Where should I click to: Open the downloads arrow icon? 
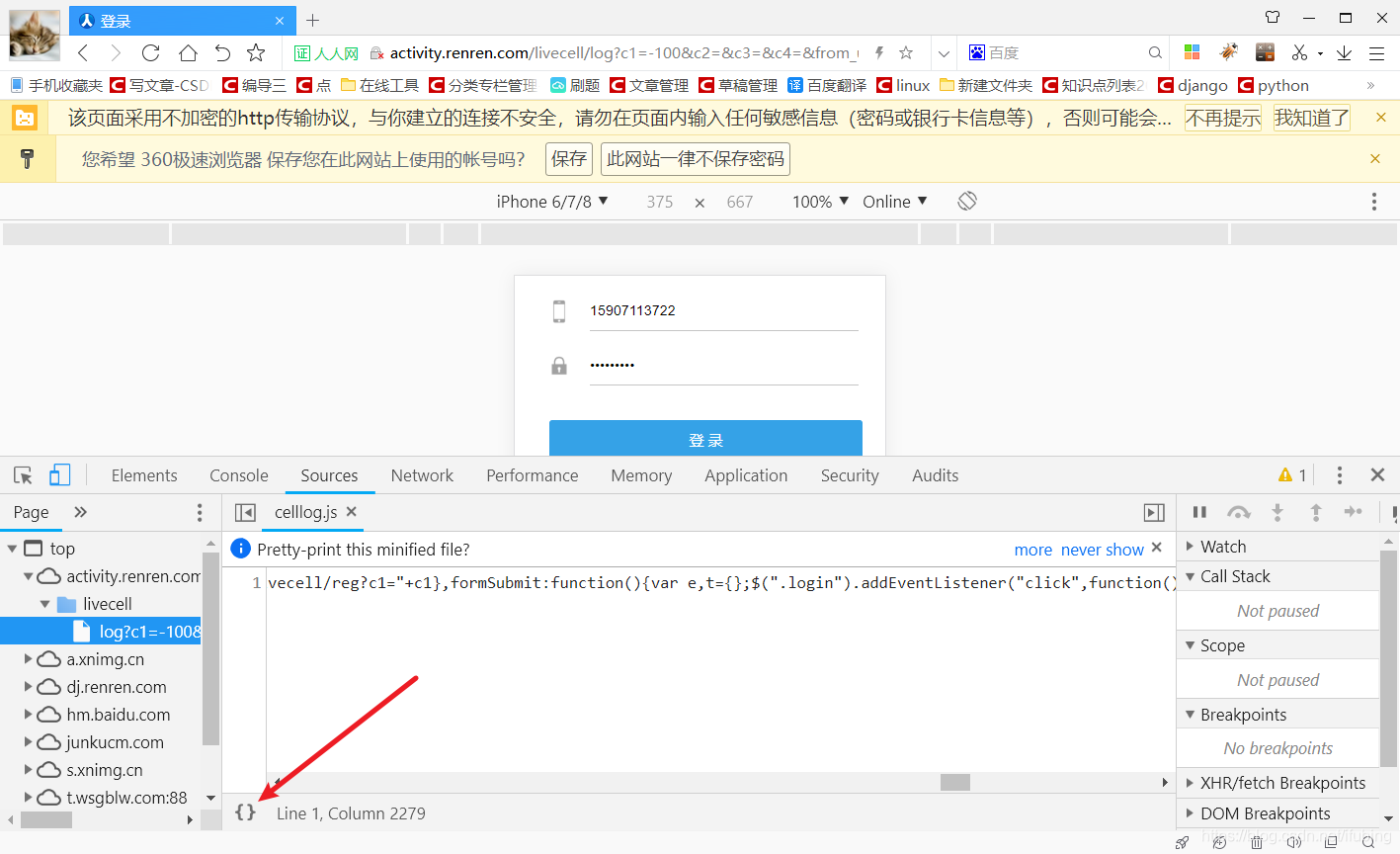coord(1344,52)
